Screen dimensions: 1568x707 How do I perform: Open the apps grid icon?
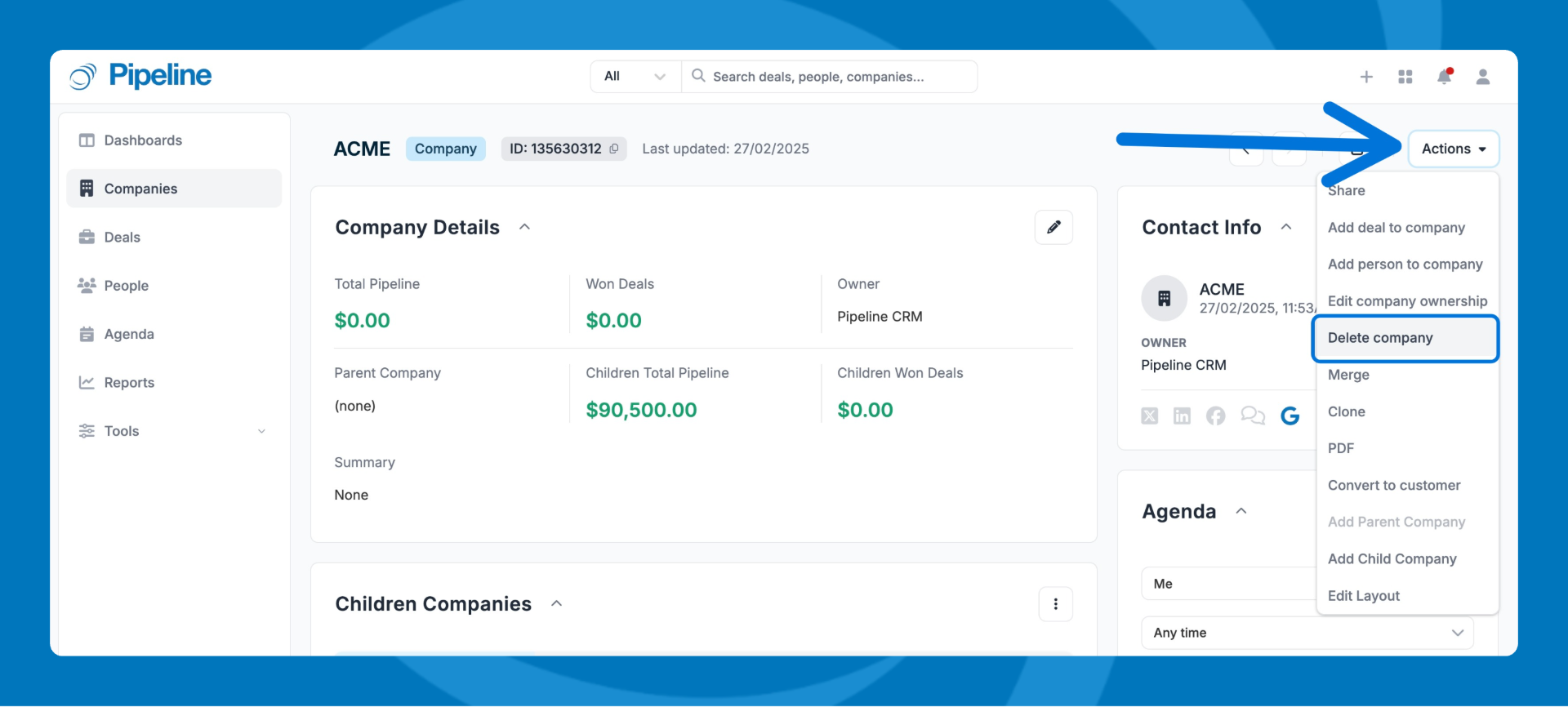click(1405, 77)
